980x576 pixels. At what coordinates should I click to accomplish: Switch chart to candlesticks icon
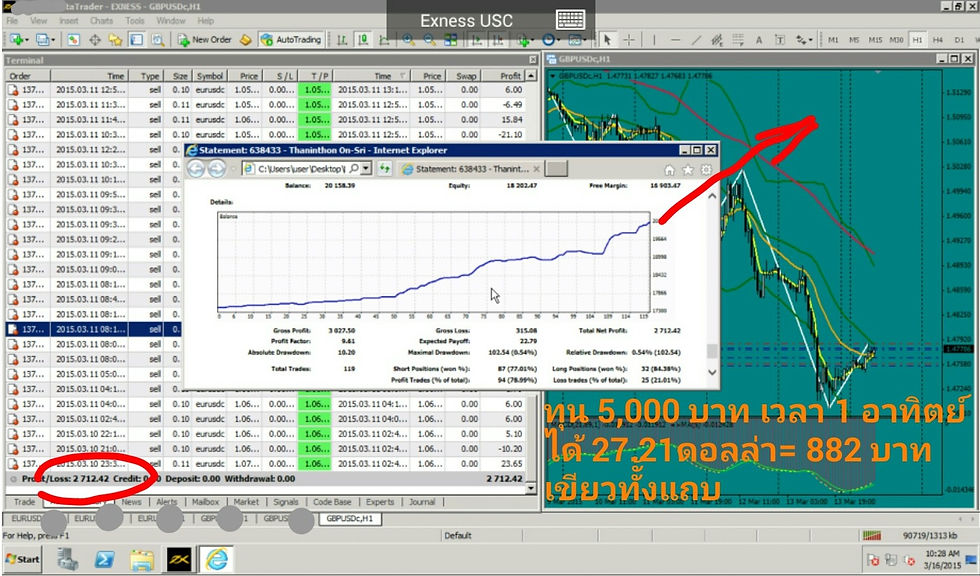[x=363, y=40]
